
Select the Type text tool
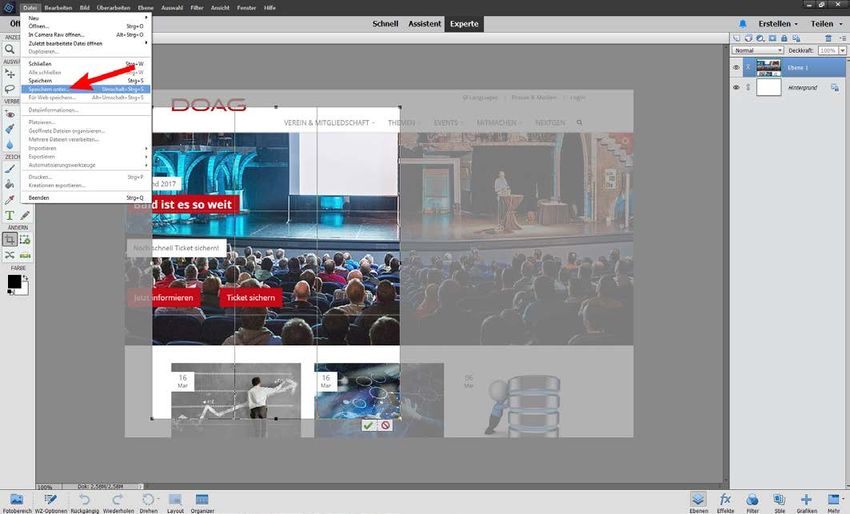pos(10,214)
